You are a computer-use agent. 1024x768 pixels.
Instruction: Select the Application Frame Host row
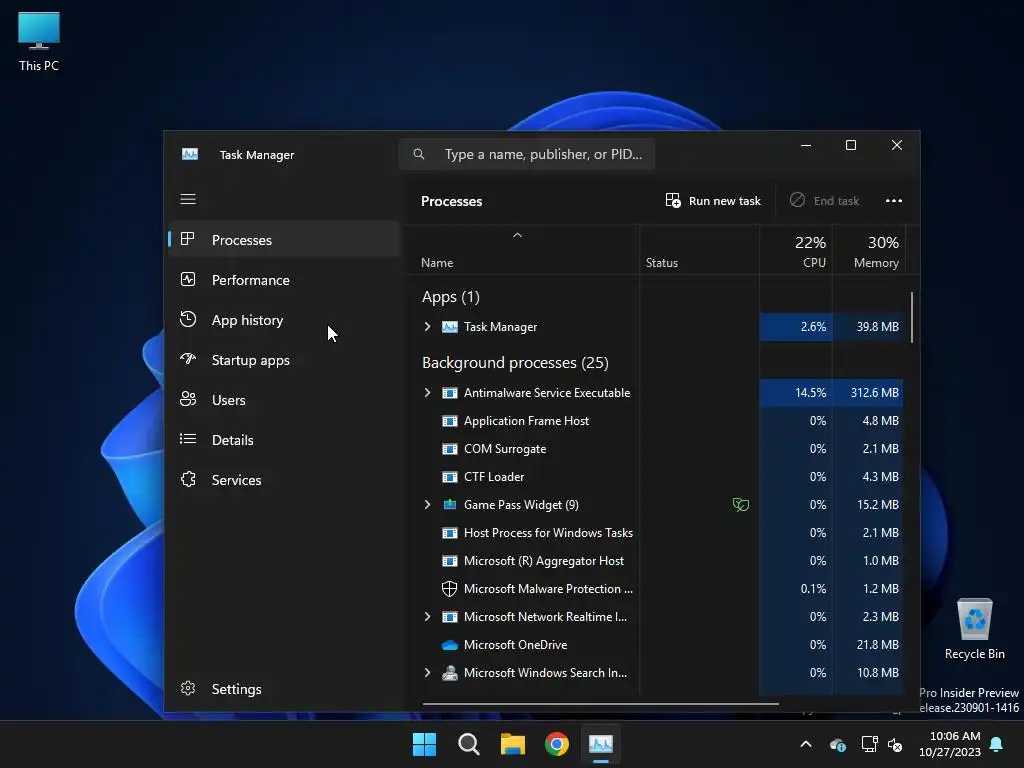(655, 421)
